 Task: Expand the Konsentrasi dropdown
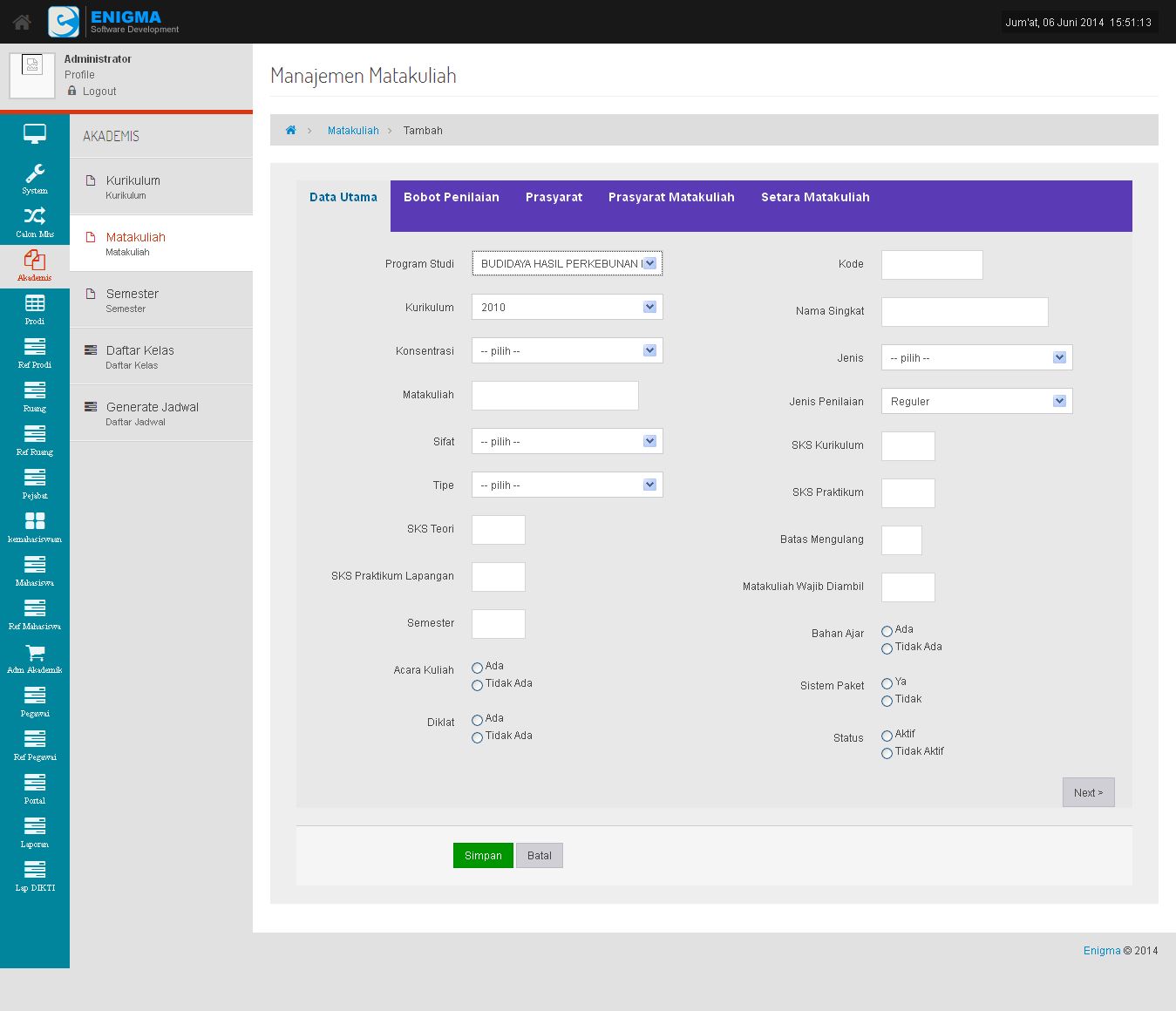click(567, 350)
